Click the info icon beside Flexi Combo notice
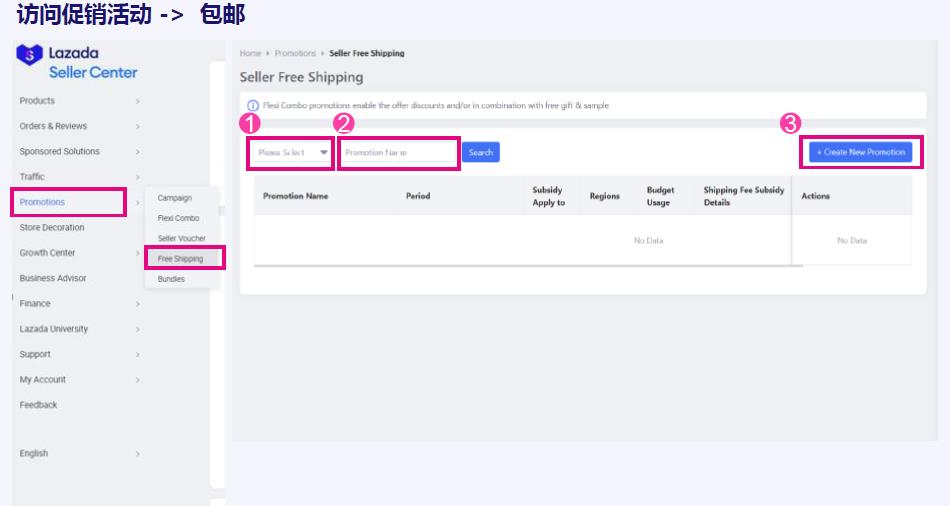Screen dimensions: 950x506 tap(253, 106)
